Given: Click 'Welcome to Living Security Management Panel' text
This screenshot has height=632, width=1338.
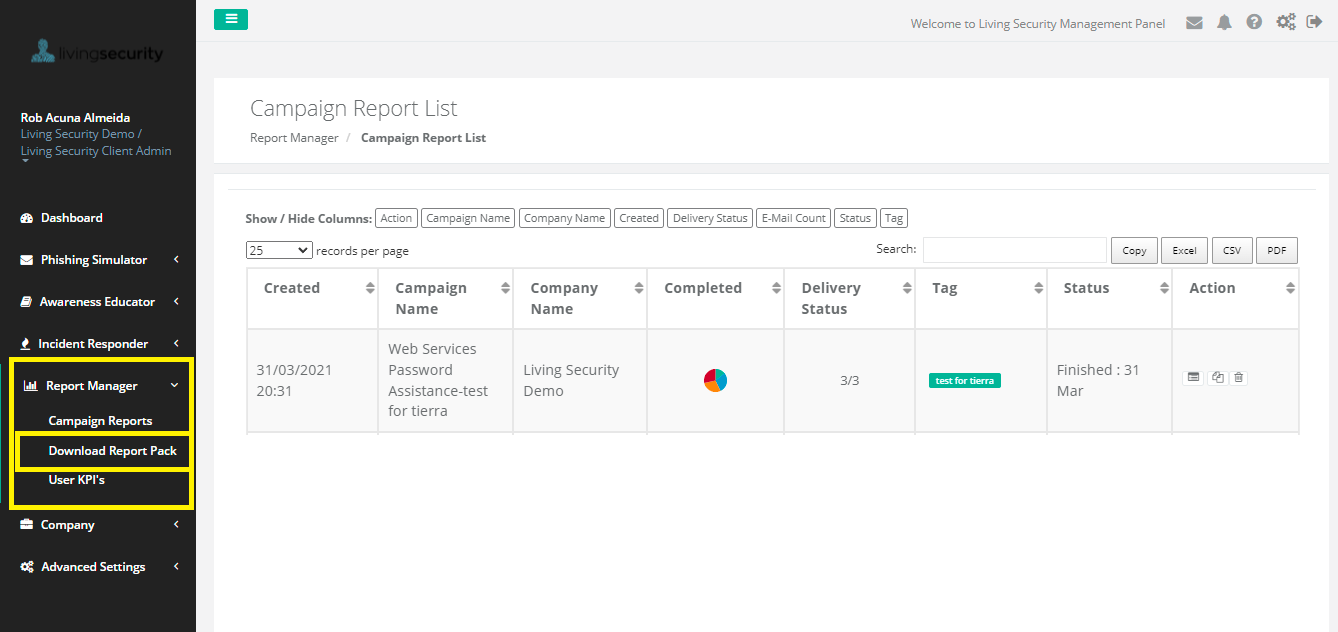Looking at the screenshot, I should (x=1038, y=23).
